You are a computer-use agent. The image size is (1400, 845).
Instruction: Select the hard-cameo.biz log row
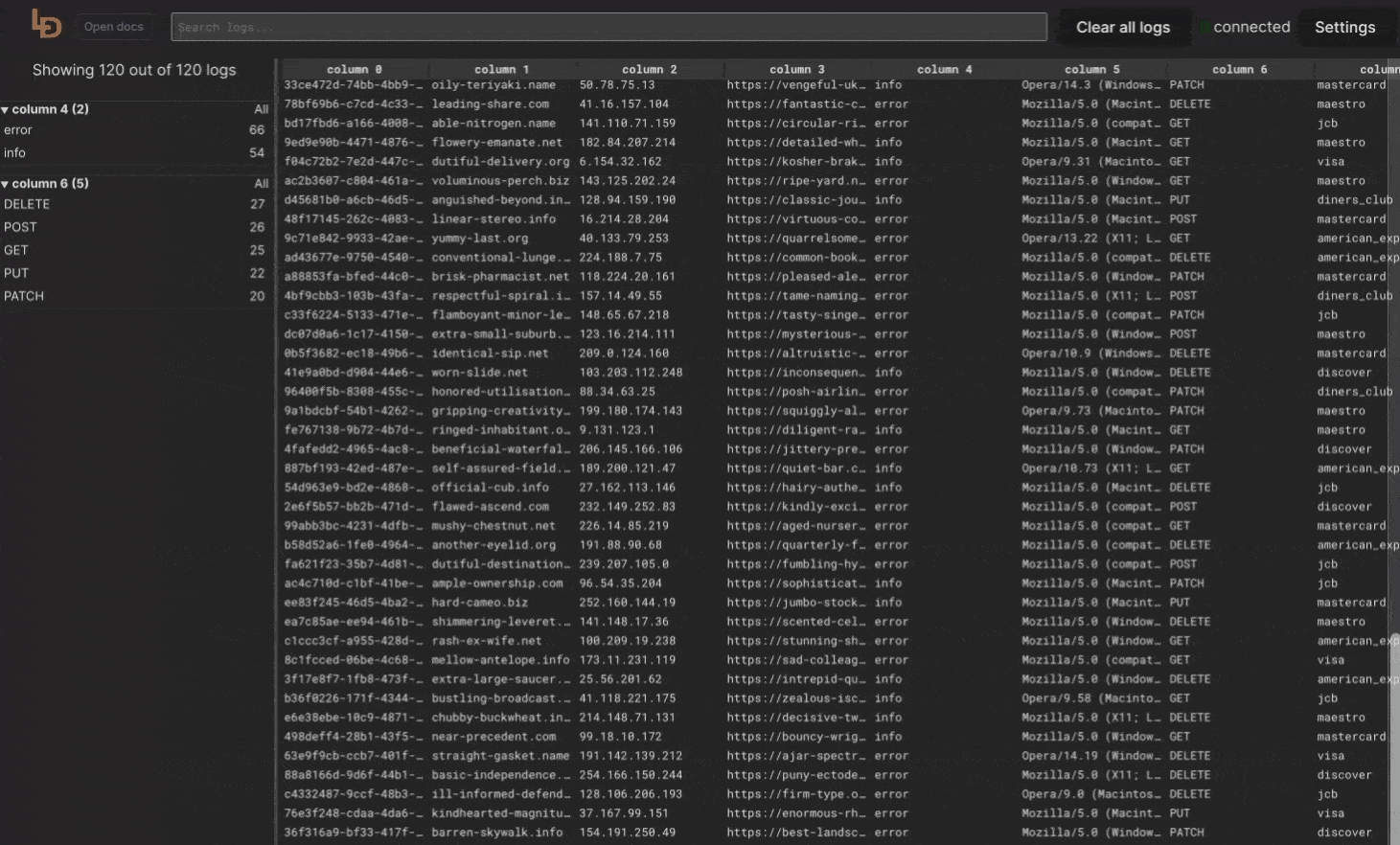tap(479, 603)
